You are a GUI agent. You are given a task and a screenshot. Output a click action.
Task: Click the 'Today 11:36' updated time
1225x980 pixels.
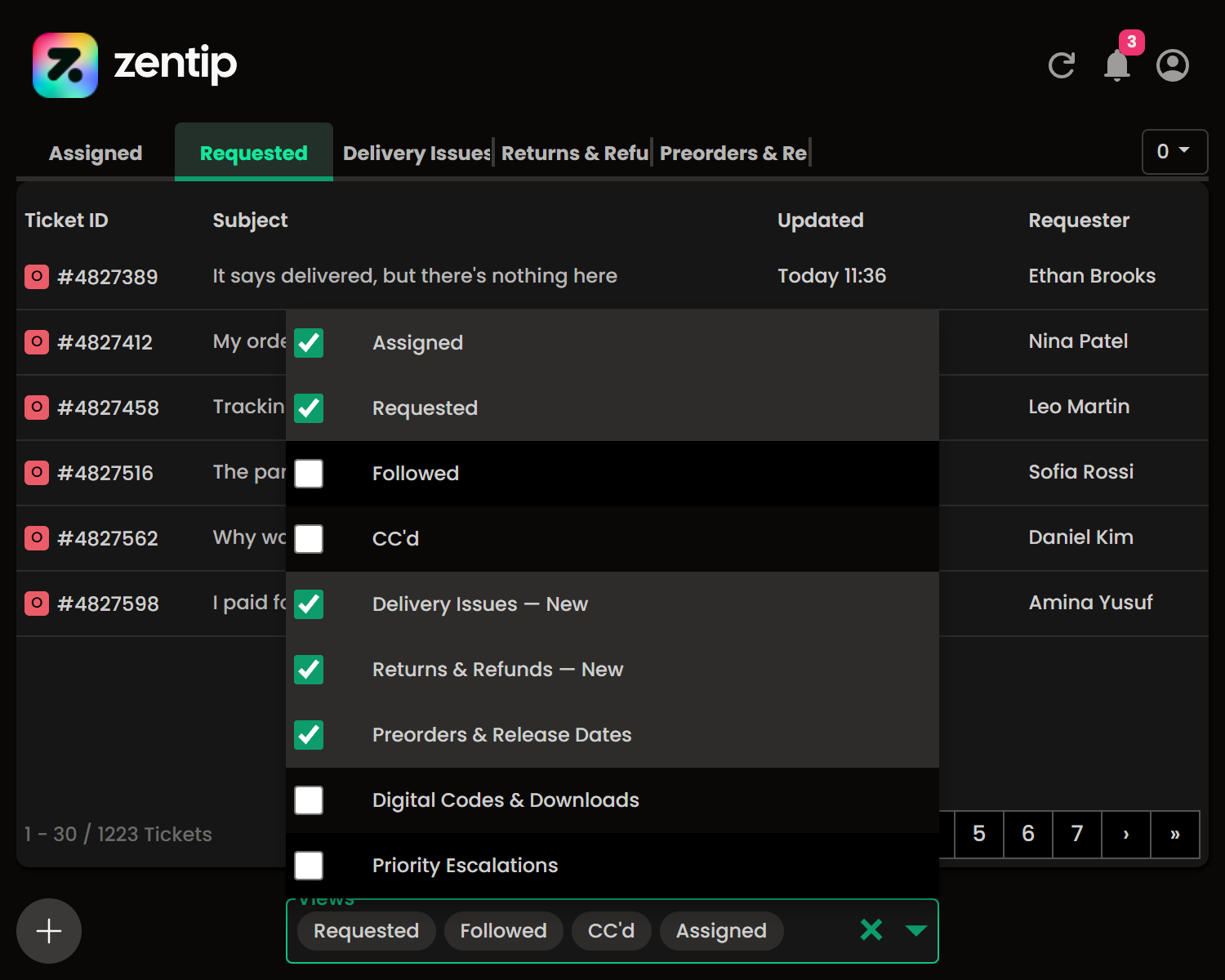pyautogui.click(x=831, y=276)
